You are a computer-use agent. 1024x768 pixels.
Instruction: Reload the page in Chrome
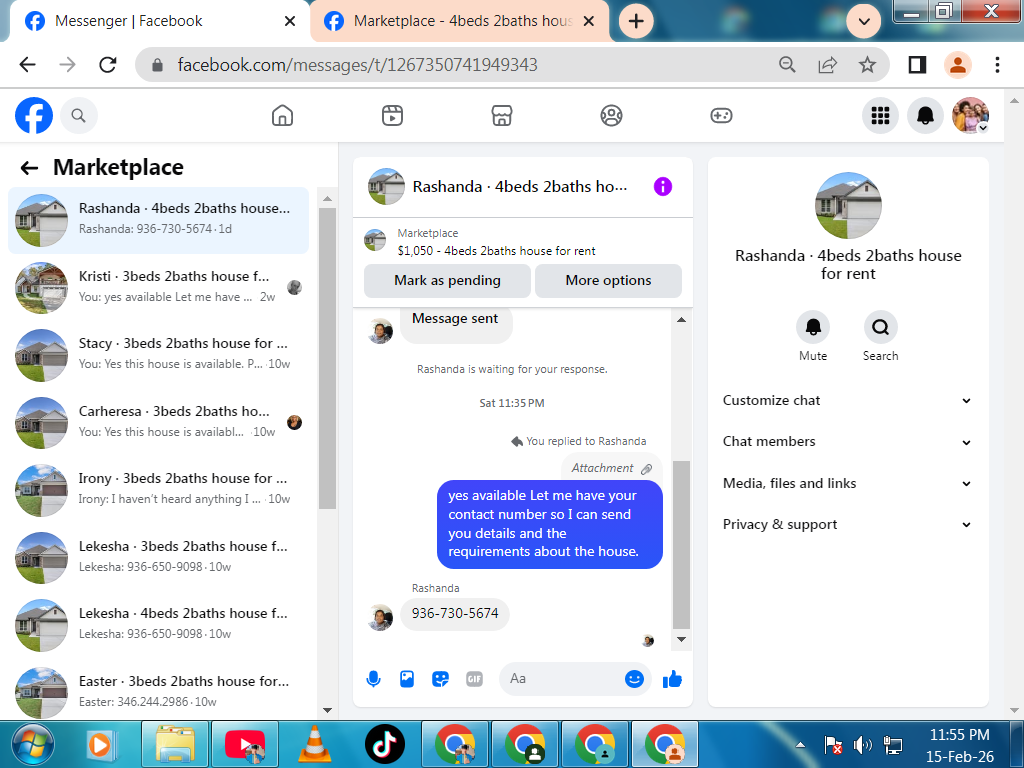pyautogui.click(x=108, y=65)
